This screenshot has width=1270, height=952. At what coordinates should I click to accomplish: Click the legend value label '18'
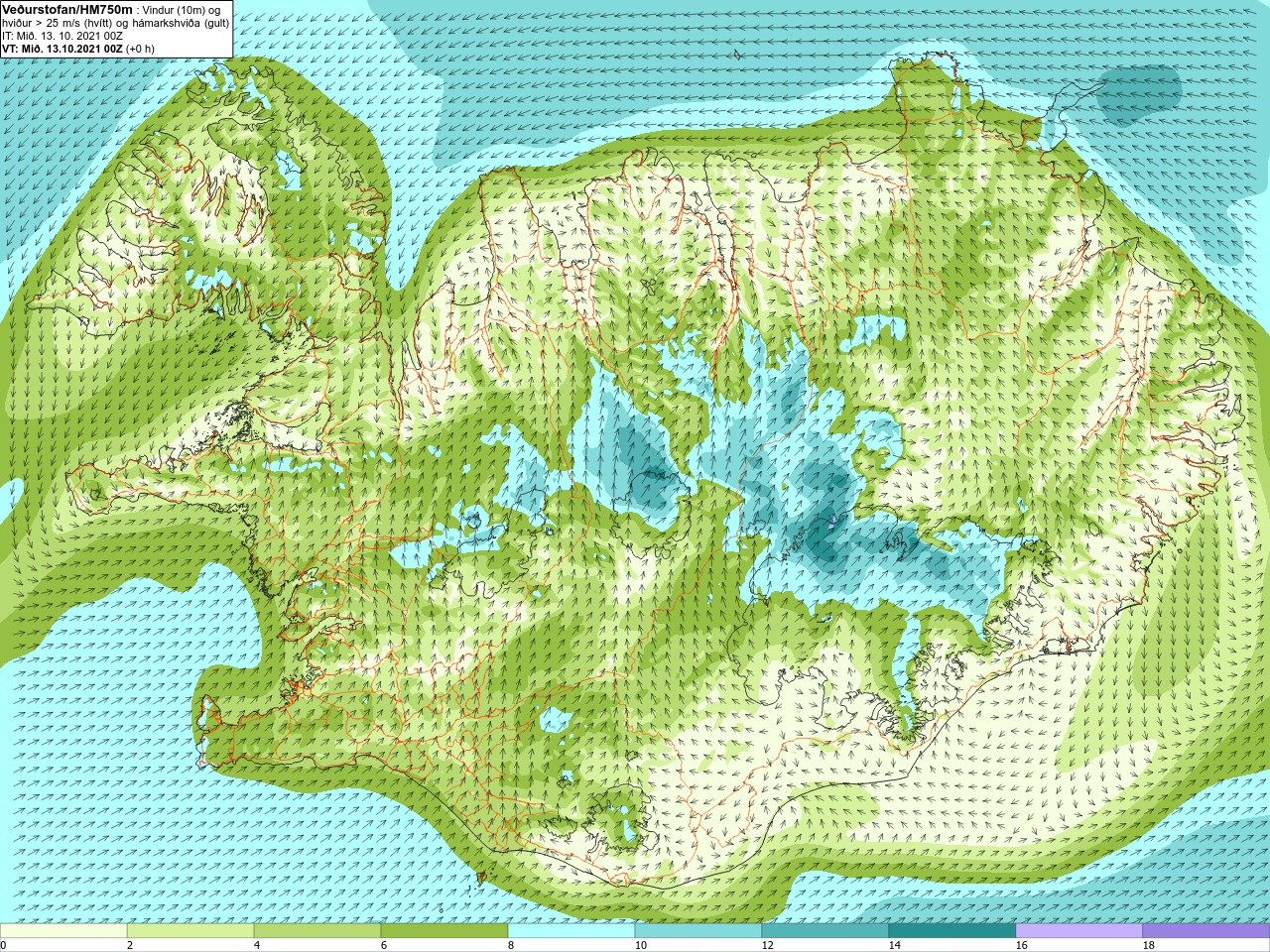coord(1148,945)
